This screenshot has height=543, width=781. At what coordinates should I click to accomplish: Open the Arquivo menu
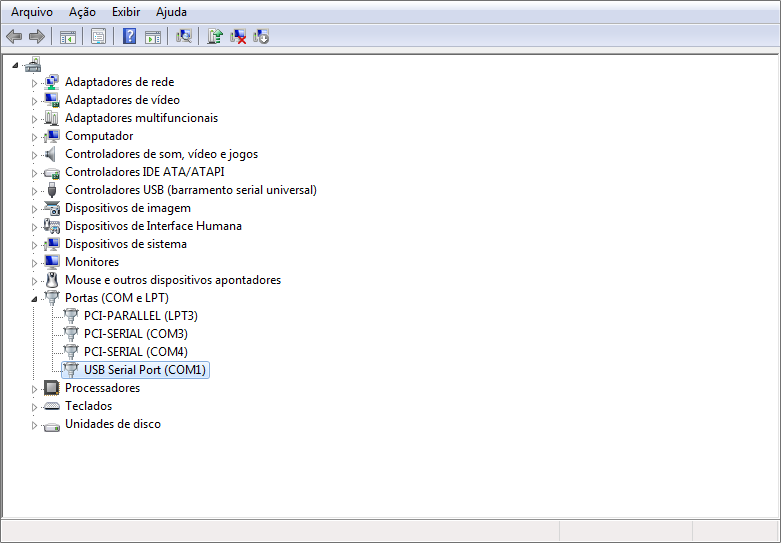click(32, 12)
